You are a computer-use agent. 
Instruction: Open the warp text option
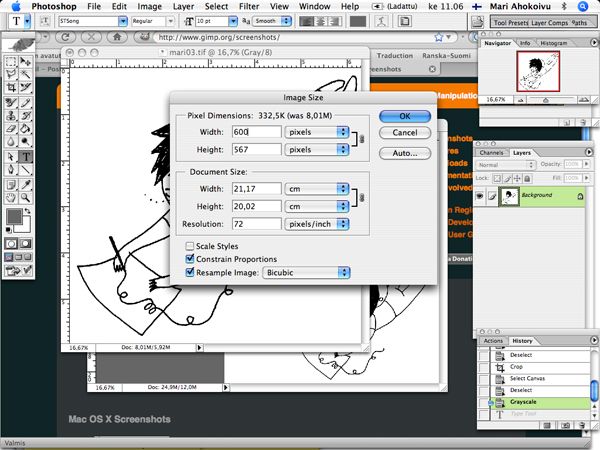tap(381, 21)
